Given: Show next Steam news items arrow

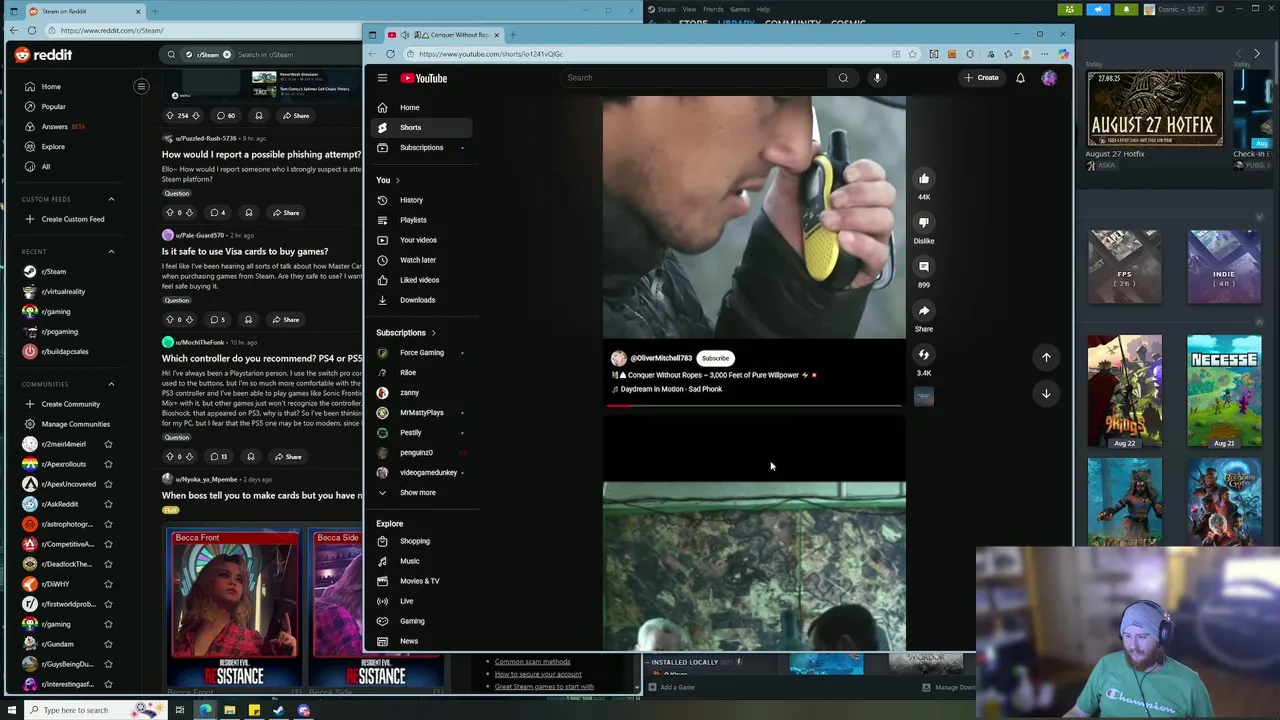Looking at the screenshot, I should pos(1257,54).
